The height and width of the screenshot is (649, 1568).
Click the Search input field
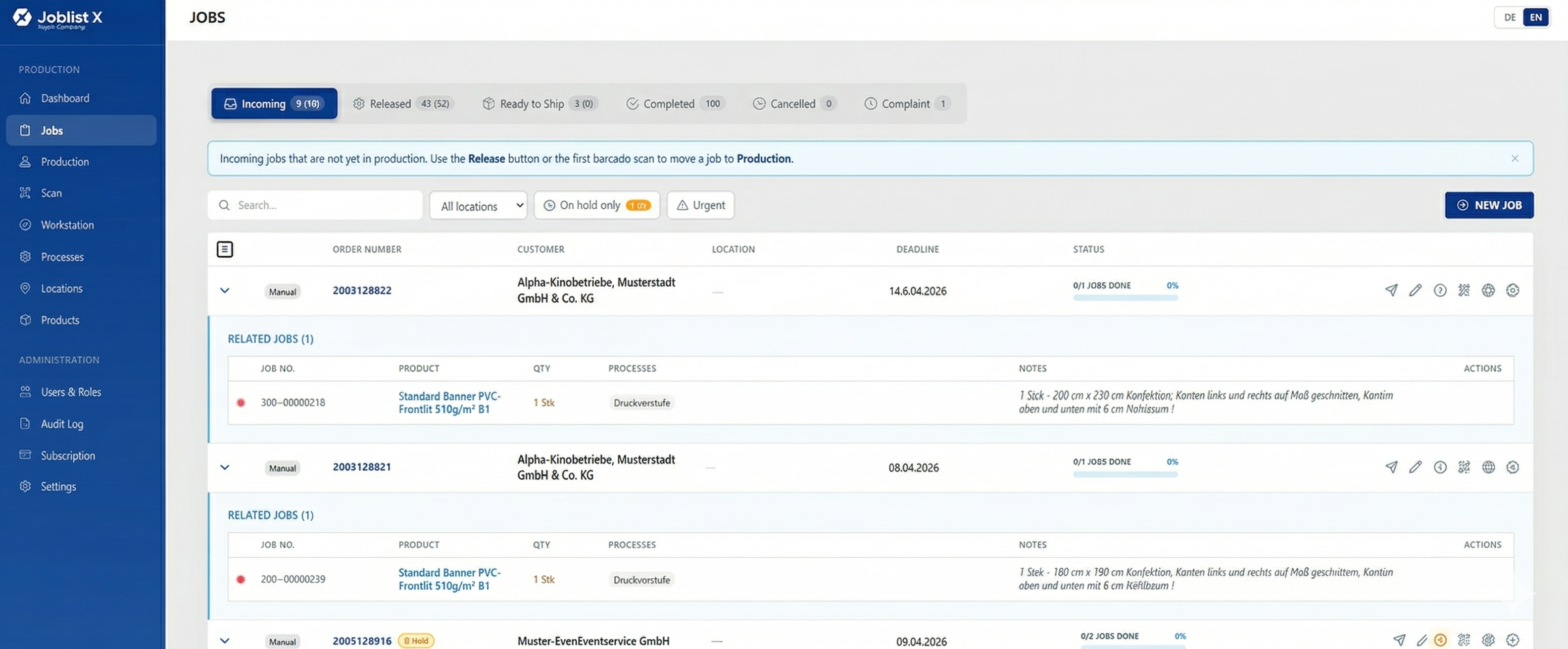pos(323,206)
